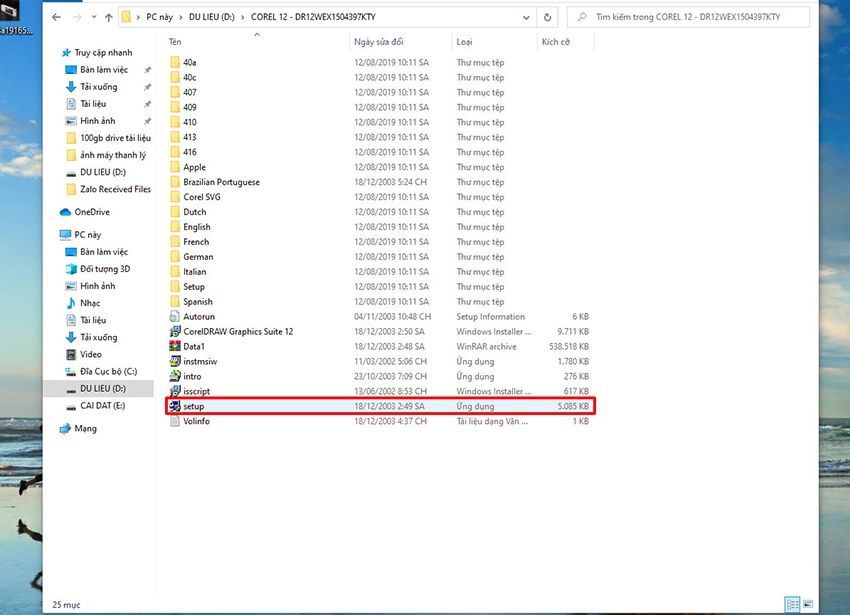Click DU LIEU (D:) in address breadcrumb
850x615 pixels.
coord(211,17)
